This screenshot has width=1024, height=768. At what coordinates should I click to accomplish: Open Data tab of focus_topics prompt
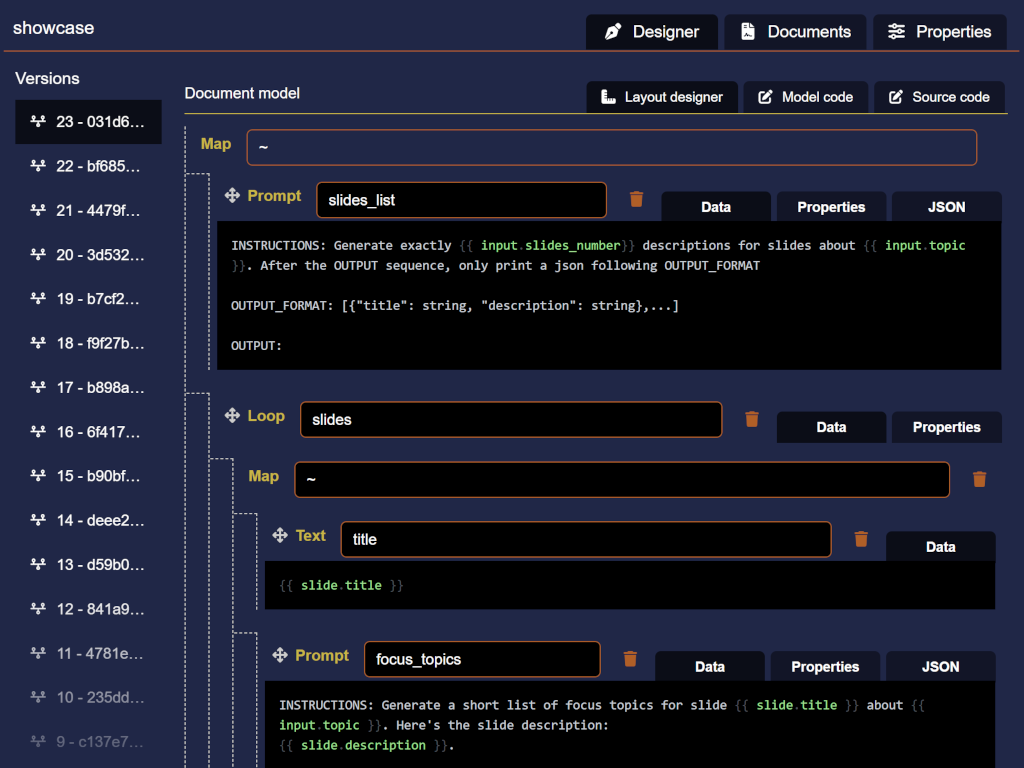[x=709, y=667]
